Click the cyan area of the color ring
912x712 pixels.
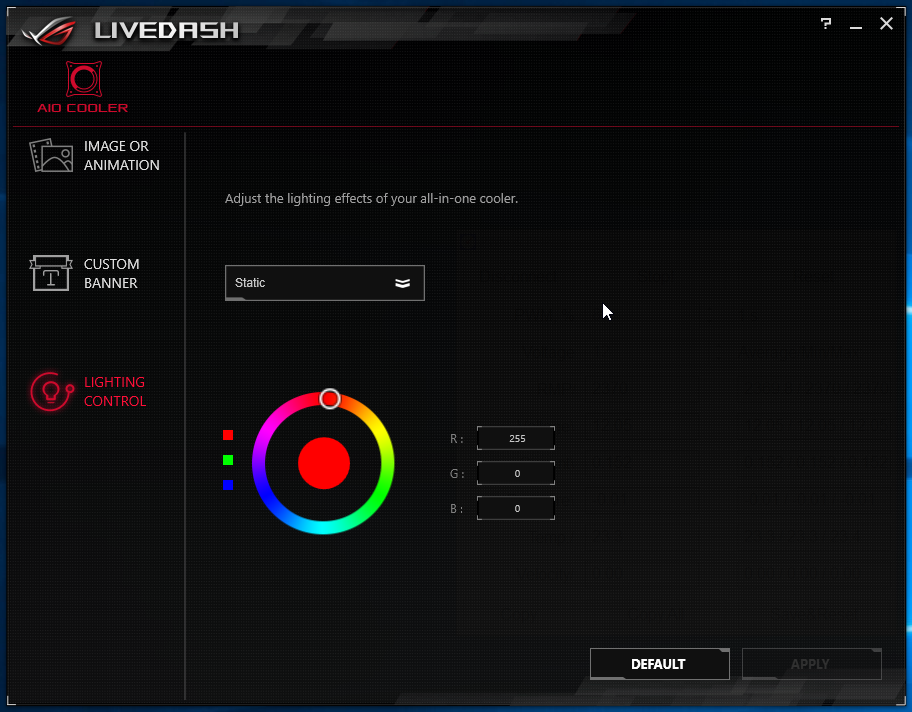coord(323,527)
